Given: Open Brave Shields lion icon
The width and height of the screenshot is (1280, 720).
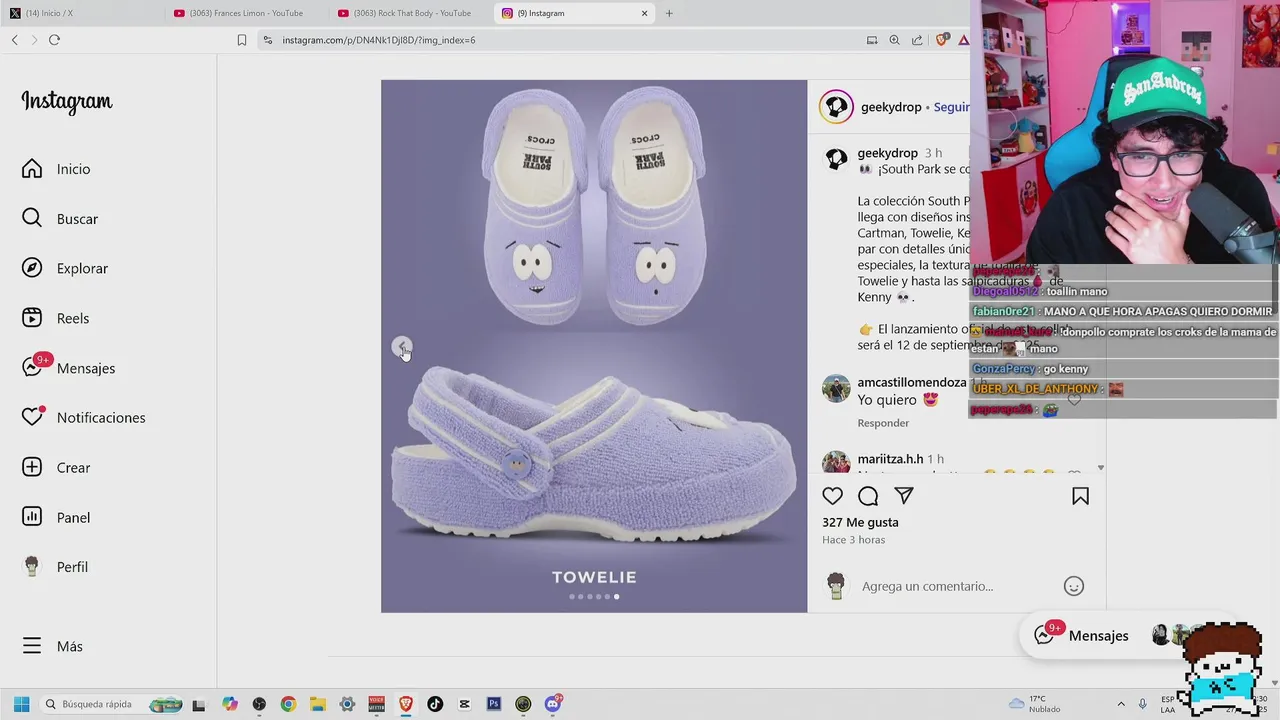Looking at the screenshot, I should click(x=941, y=40).
